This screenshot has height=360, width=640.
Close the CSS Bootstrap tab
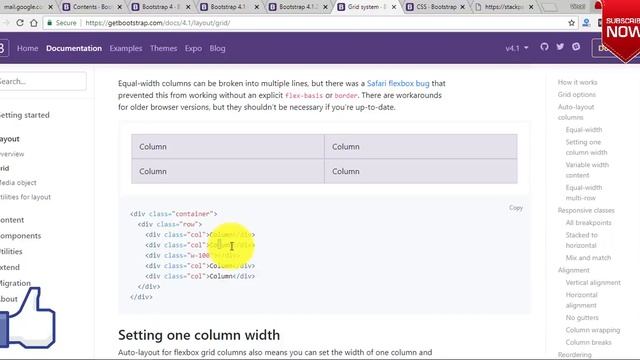462,7
